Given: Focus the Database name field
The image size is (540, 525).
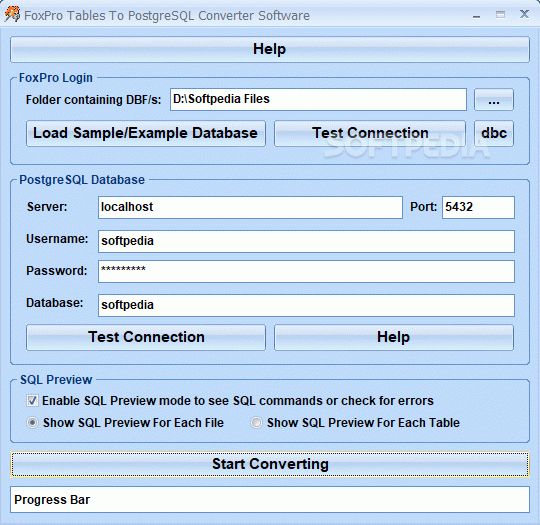Looking at the screenshot, I should pos(306,305).
